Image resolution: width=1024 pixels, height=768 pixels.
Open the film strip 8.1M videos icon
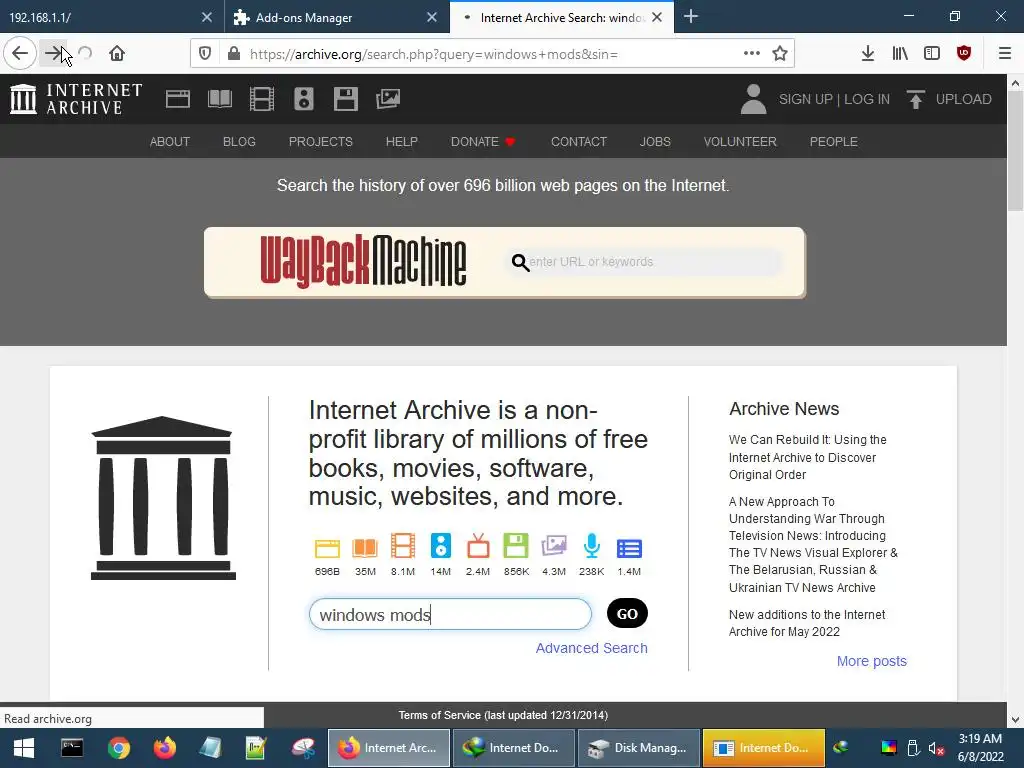[x=403, y=546]
